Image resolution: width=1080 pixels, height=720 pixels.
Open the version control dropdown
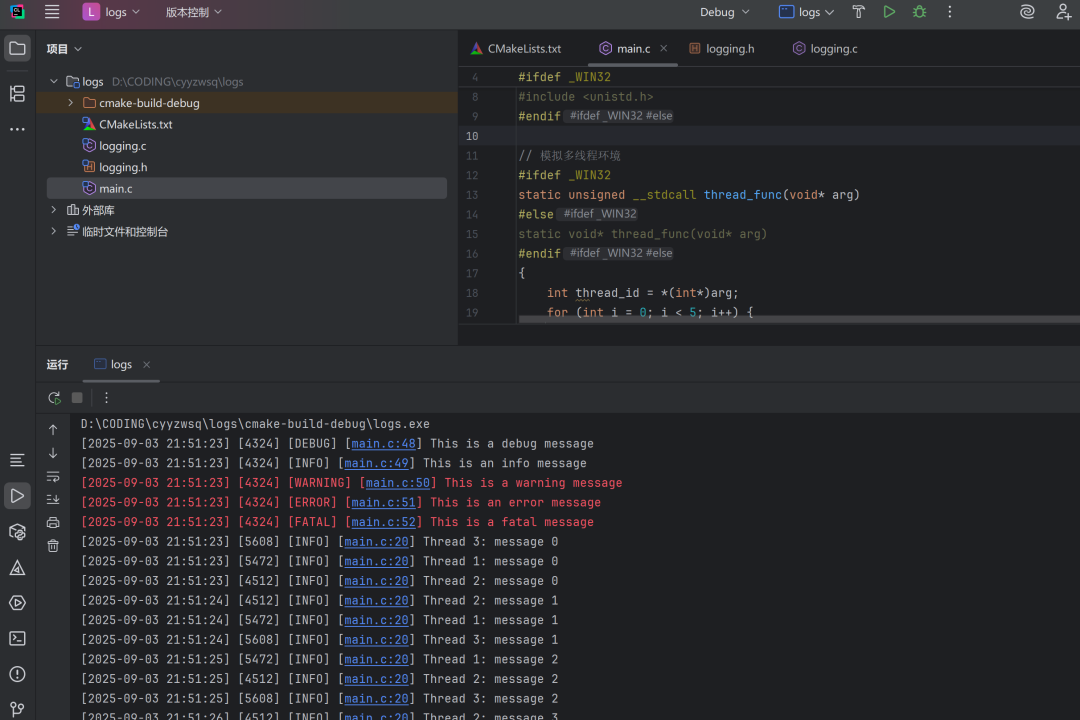194,12
